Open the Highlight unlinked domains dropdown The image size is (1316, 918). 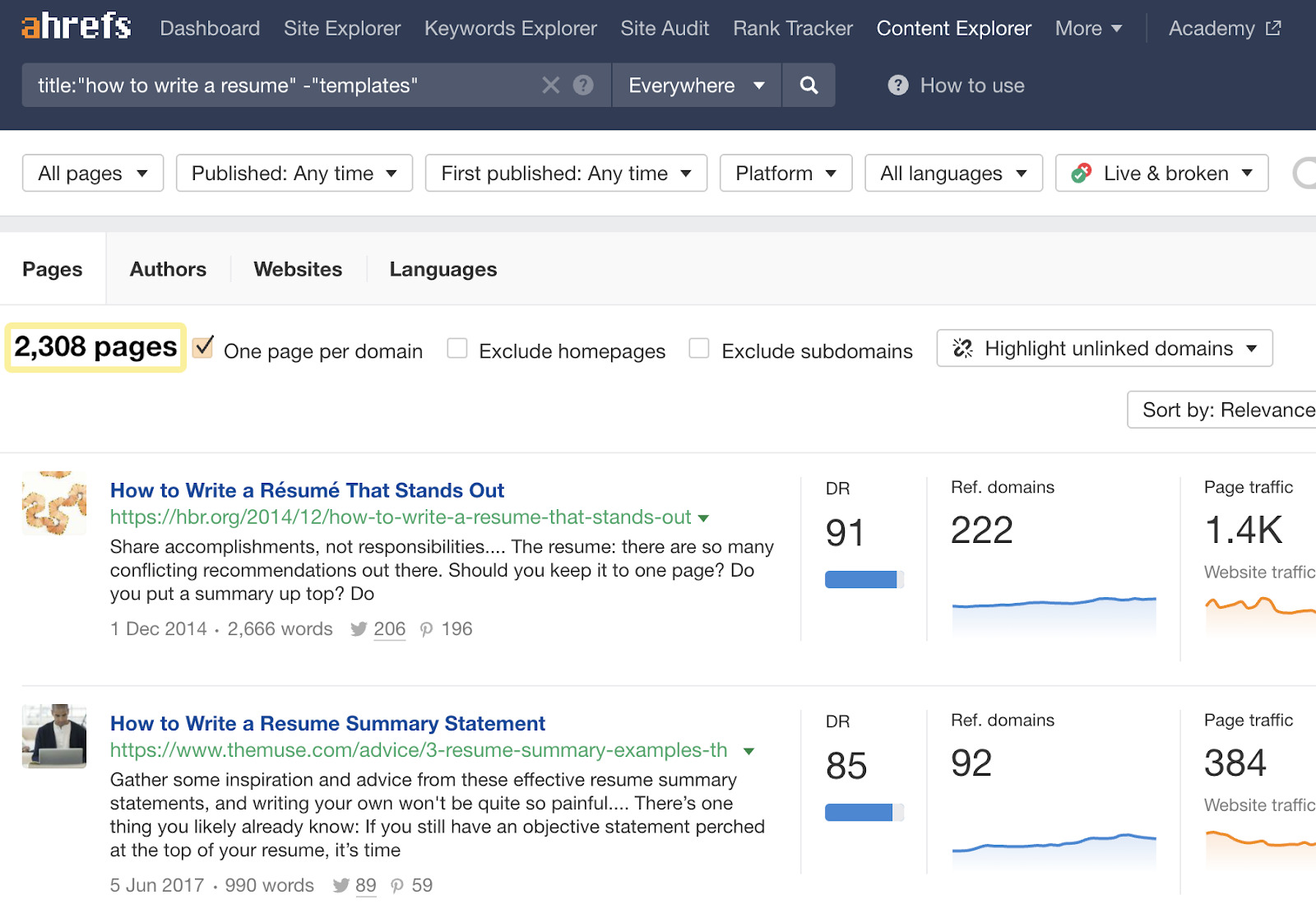point(1104,349)
